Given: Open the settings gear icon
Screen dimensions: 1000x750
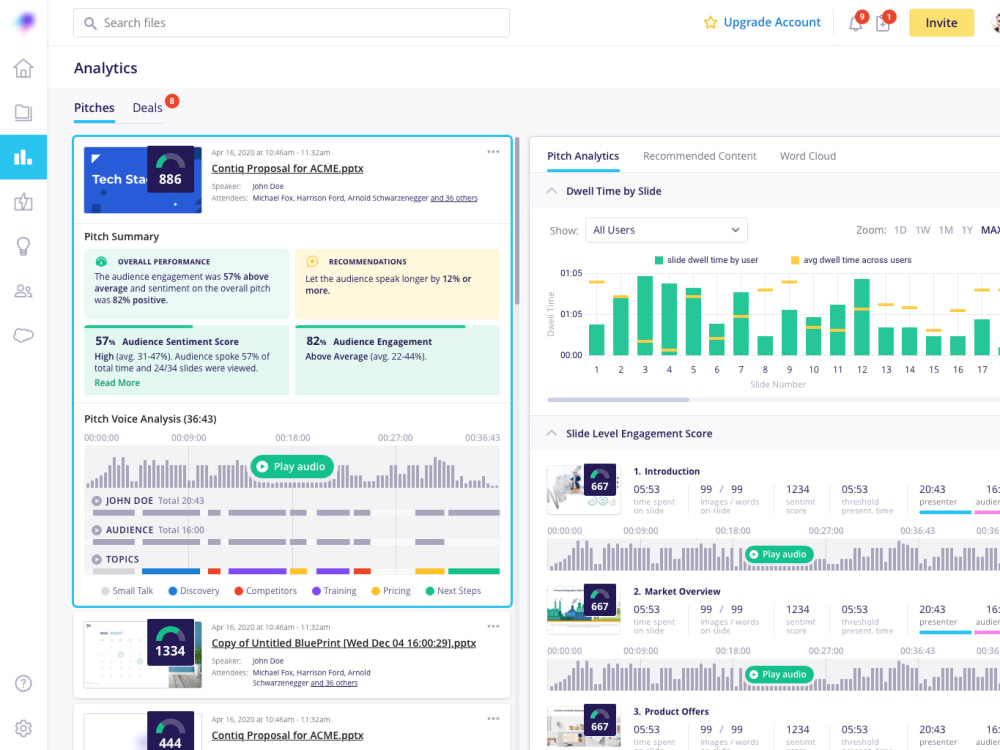Looking at the screenshot, I should (24, 728).
